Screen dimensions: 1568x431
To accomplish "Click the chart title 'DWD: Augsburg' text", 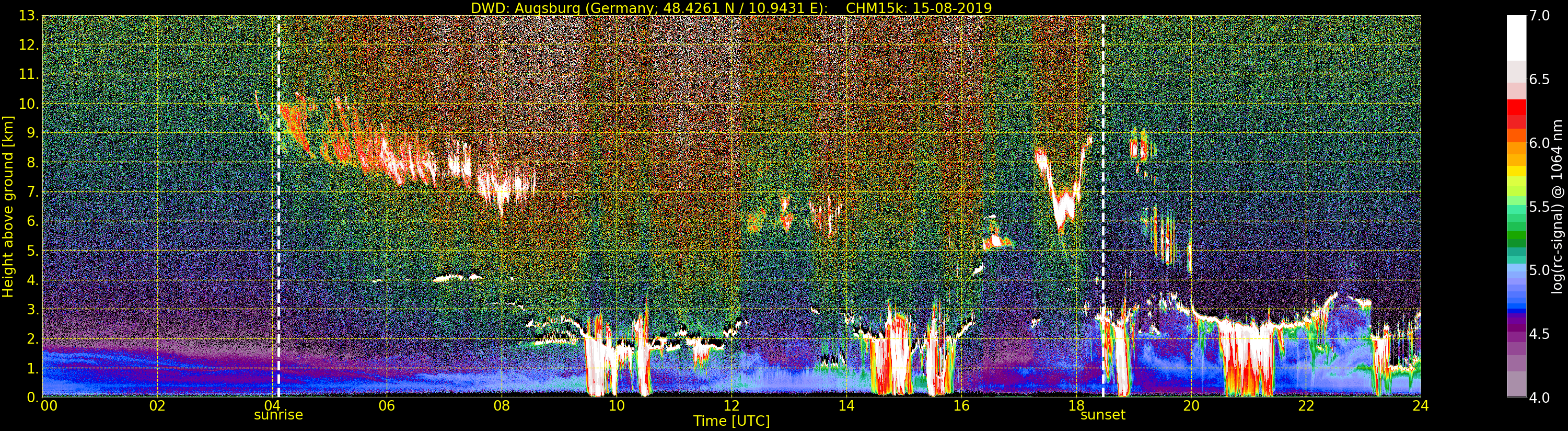I will (527, 8).
